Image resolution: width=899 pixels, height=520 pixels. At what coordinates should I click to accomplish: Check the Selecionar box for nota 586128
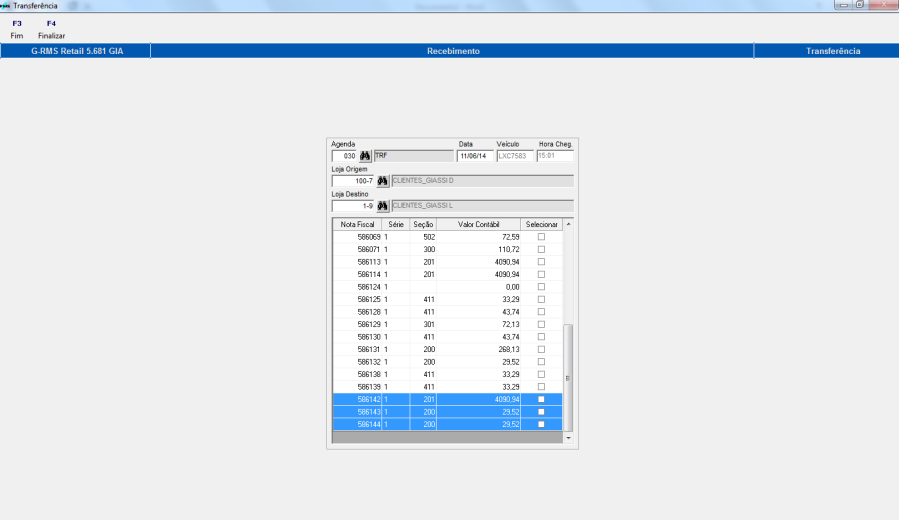pos(541,312)
